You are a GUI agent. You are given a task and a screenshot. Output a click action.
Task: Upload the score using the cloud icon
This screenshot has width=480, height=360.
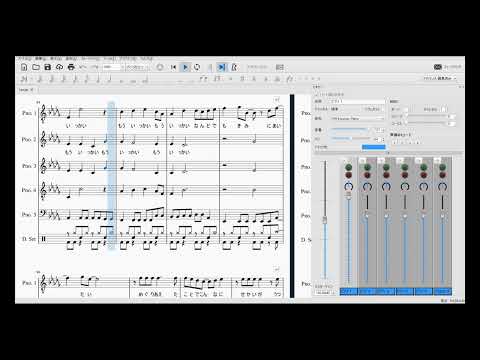[59, 67]
